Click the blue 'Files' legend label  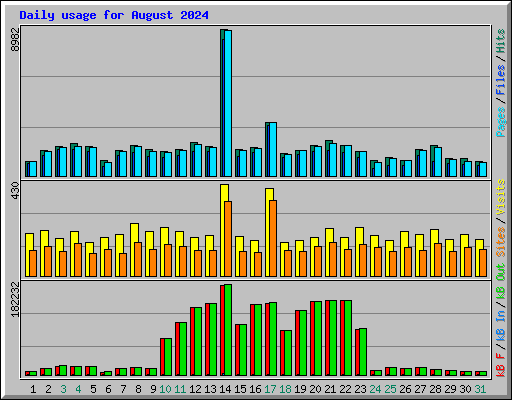[x=501, y=80]
